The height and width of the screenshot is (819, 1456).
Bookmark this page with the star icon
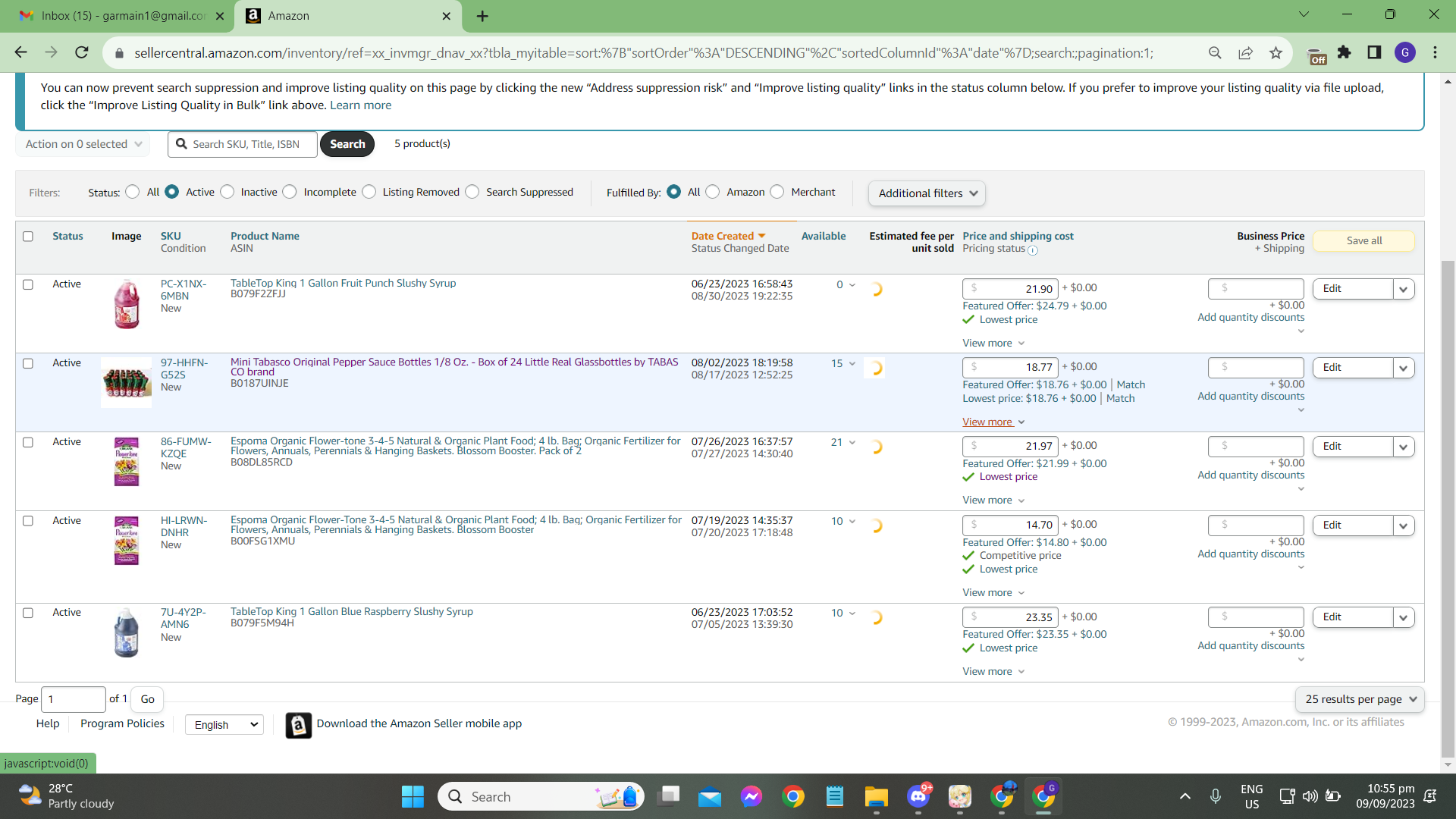[1276, 52]
